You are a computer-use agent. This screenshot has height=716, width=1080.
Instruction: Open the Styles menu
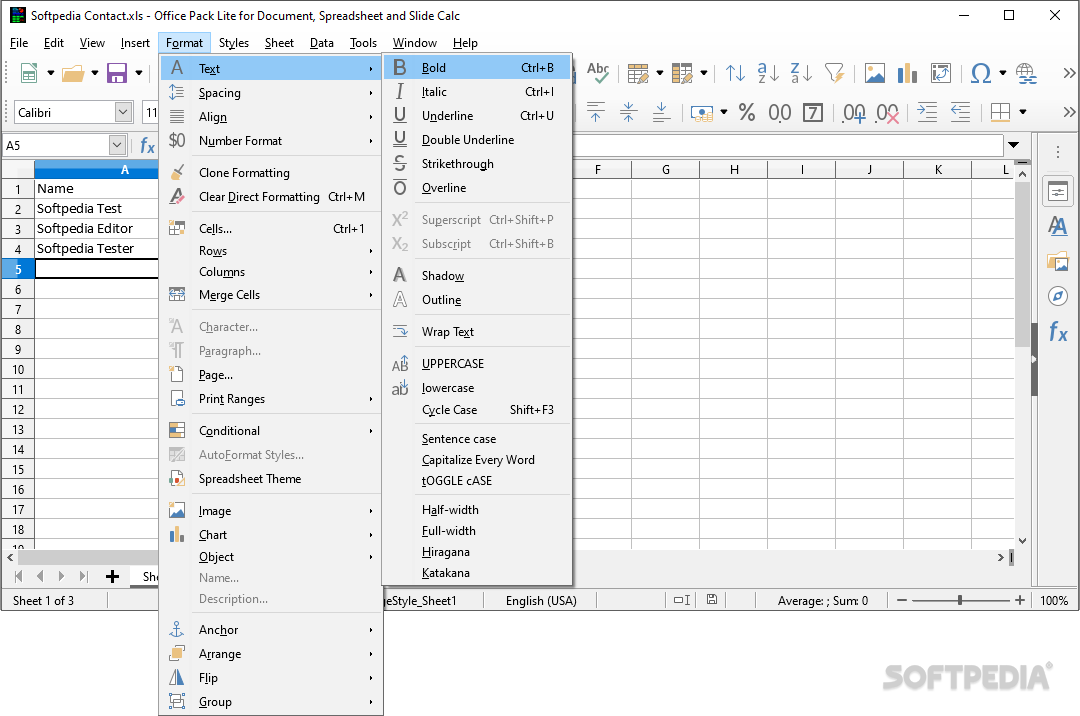click(x=233, y=43)
